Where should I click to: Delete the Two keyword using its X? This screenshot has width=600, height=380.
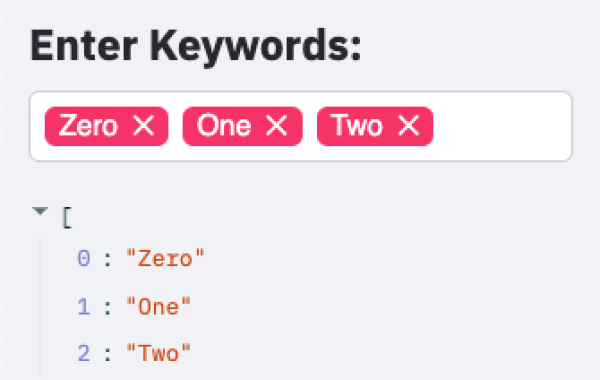click(408, 126)
